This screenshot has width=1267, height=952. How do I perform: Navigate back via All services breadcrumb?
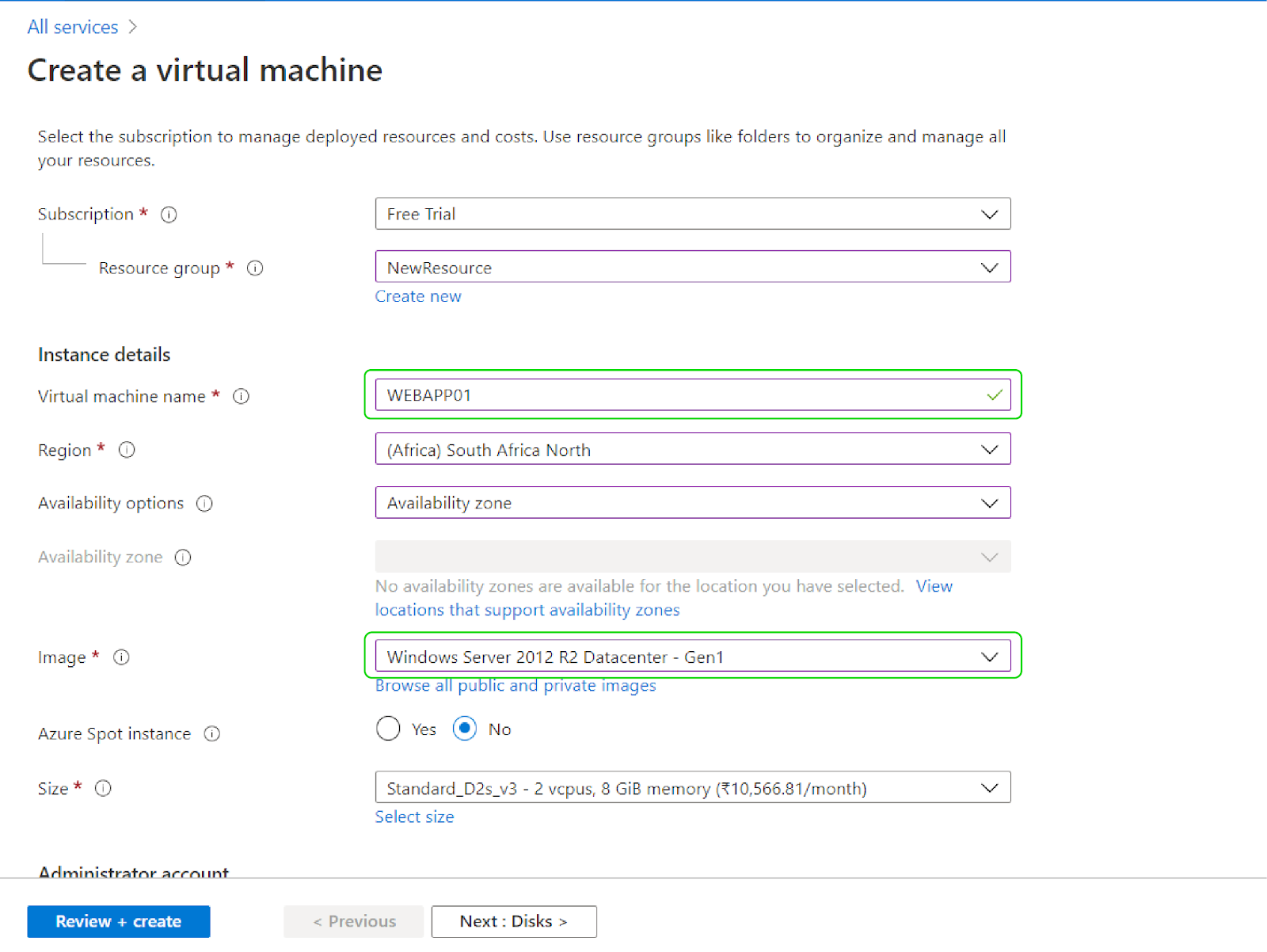tap(73, 26)
